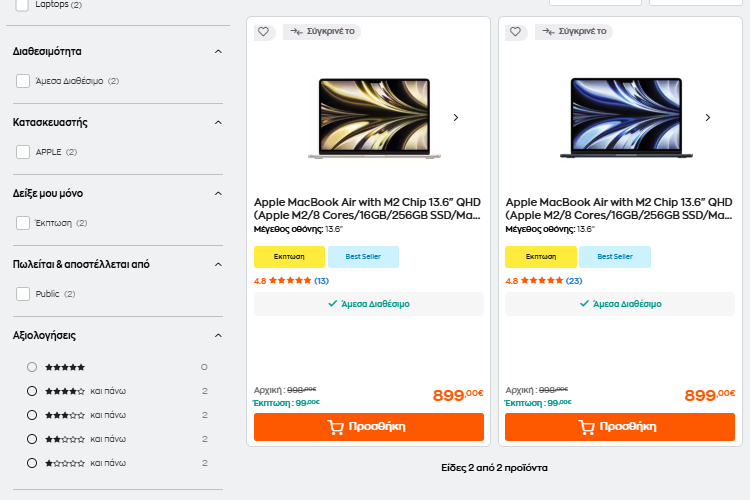
Task: Select four stars and up rating
Action: [x=32, y=391]
